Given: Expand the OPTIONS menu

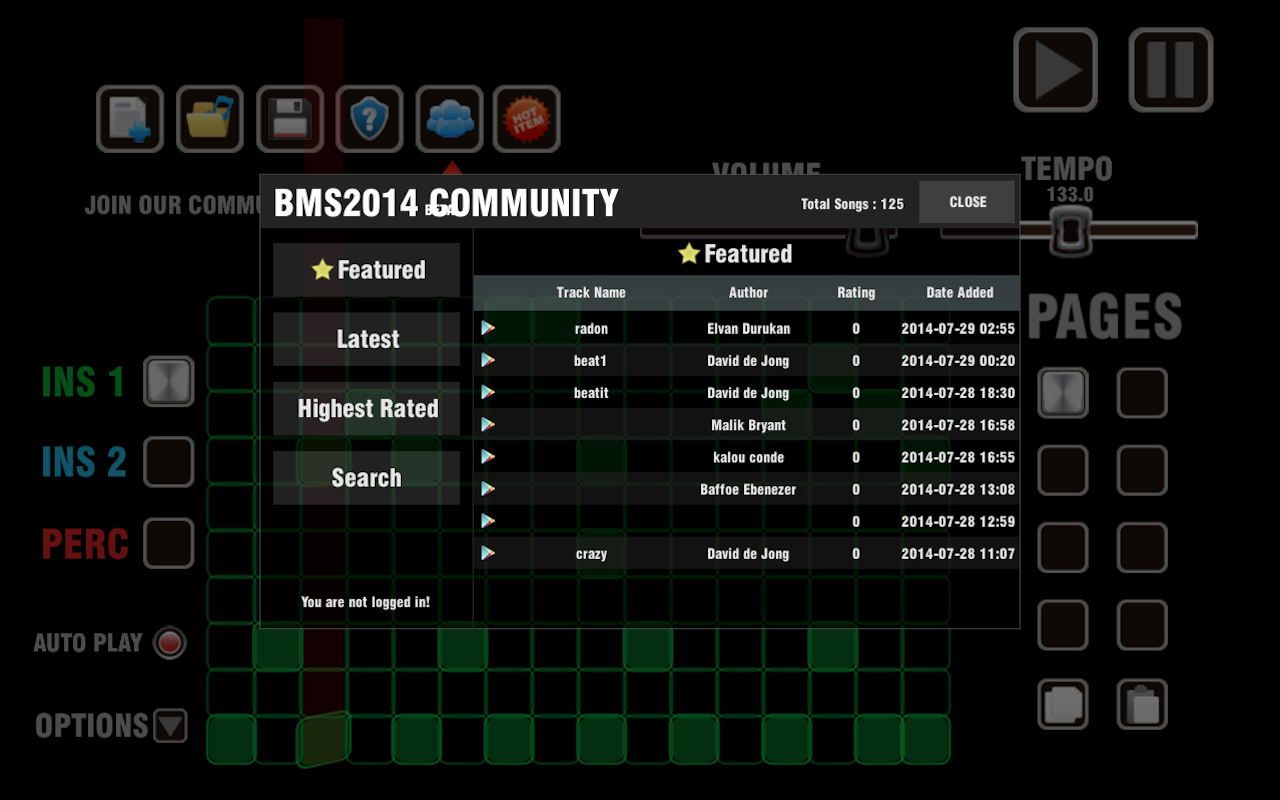Looking at the screenshot, I should (172, 726).
